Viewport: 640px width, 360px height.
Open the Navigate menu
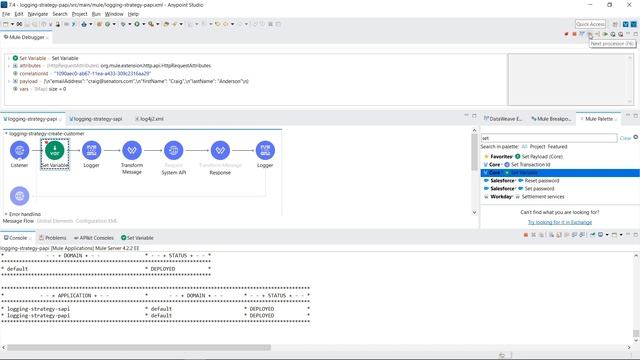pyautogui.click(x=38, y=14)
